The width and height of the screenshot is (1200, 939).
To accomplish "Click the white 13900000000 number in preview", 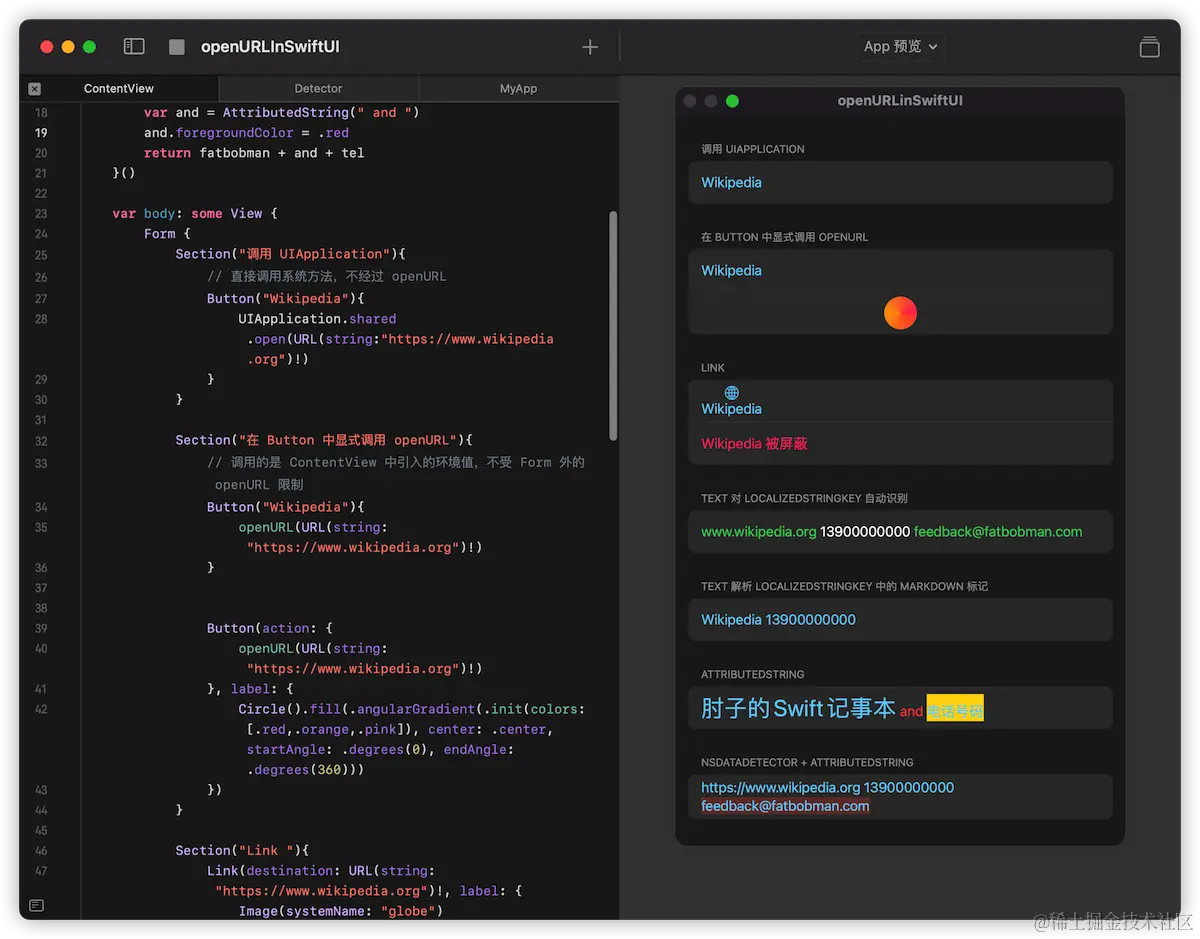I will tap(865, 531).
